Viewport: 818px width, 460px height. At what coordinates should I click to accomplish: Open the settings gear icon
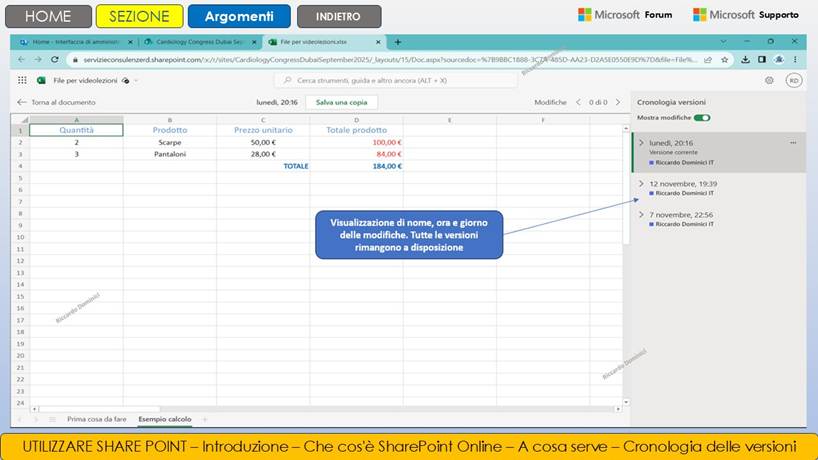[x=769, y=80]
